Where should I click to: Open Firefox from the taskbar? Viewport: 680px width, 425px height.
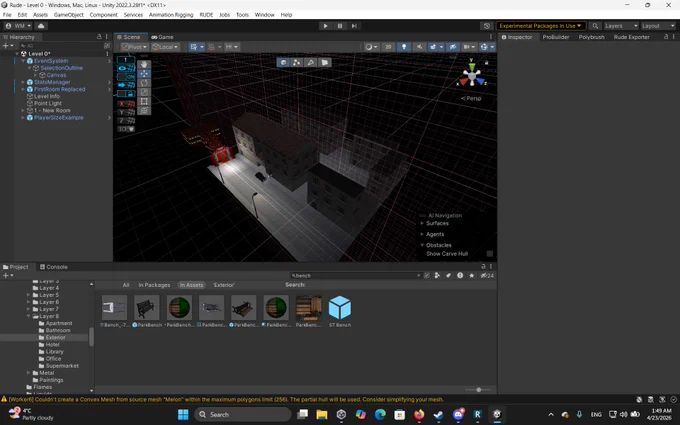coord(419,415)
